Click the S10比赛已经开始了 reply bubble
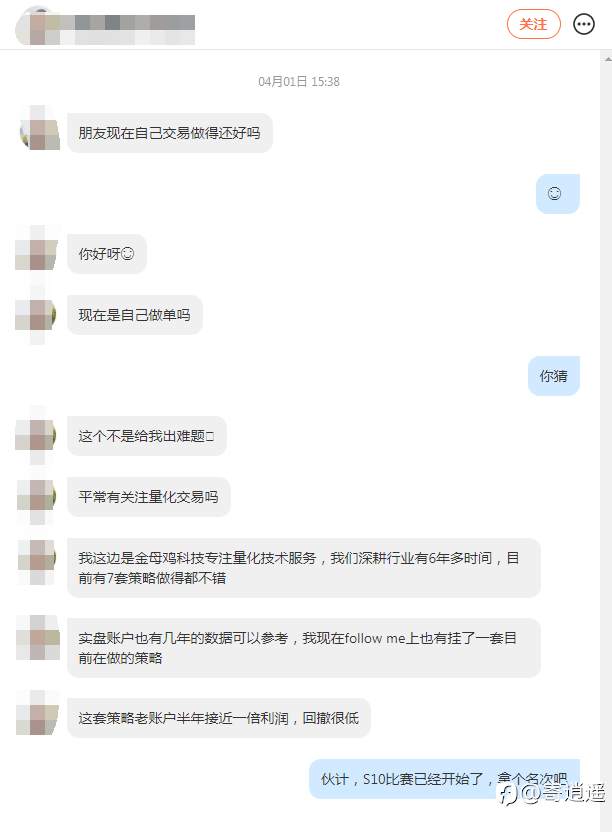Viewport: 612px width, 832px height. 444,779
